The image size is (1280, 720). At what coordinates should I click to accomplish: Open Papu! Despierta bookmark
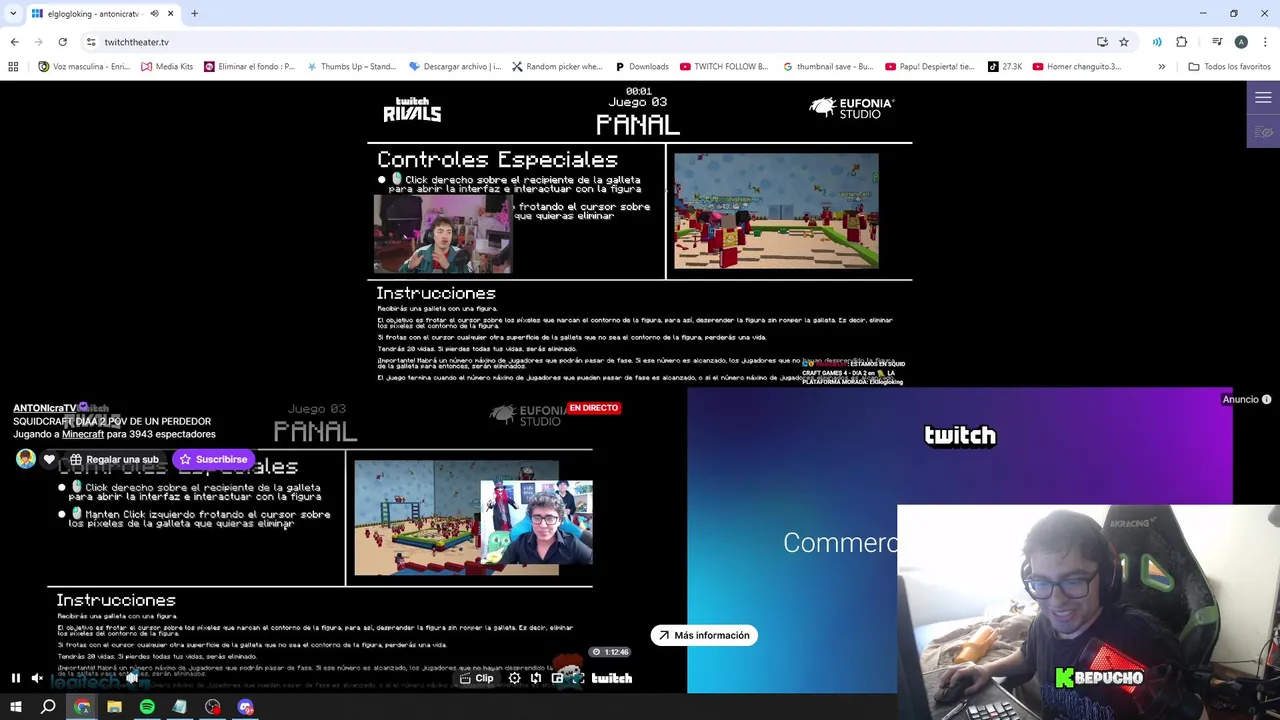click(x=930, y=67)
